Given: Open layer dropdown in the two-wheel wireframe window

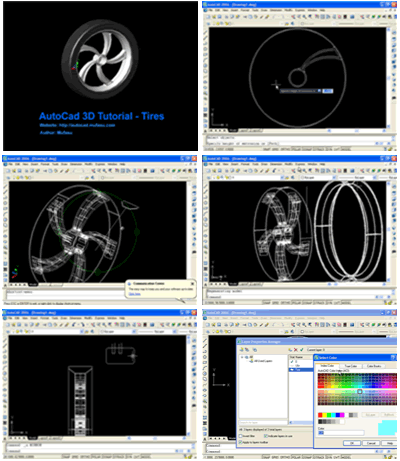Looking at the screenshot, I should 283,177.
